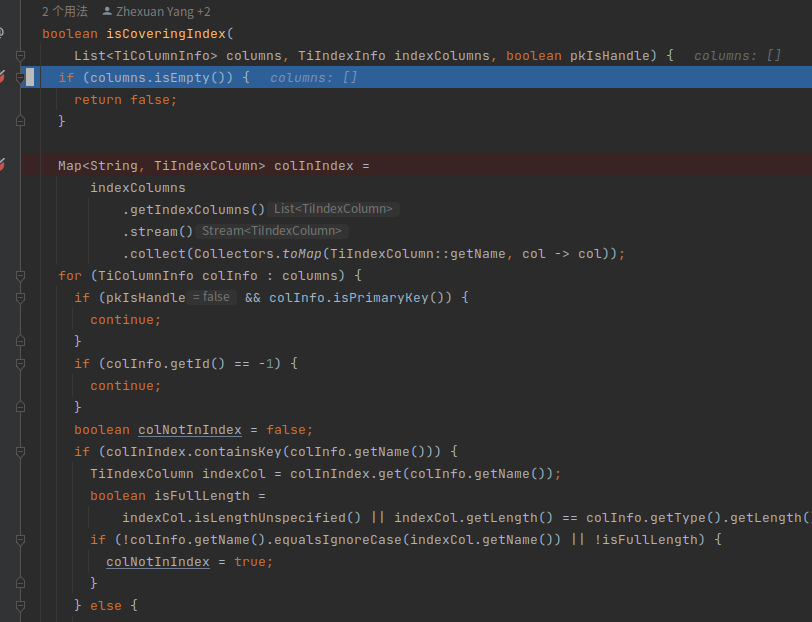Click the 'col -> col' lambda expression
This screenshot has width=812, height=622.
pyautogui.click(x=562, y=254)
